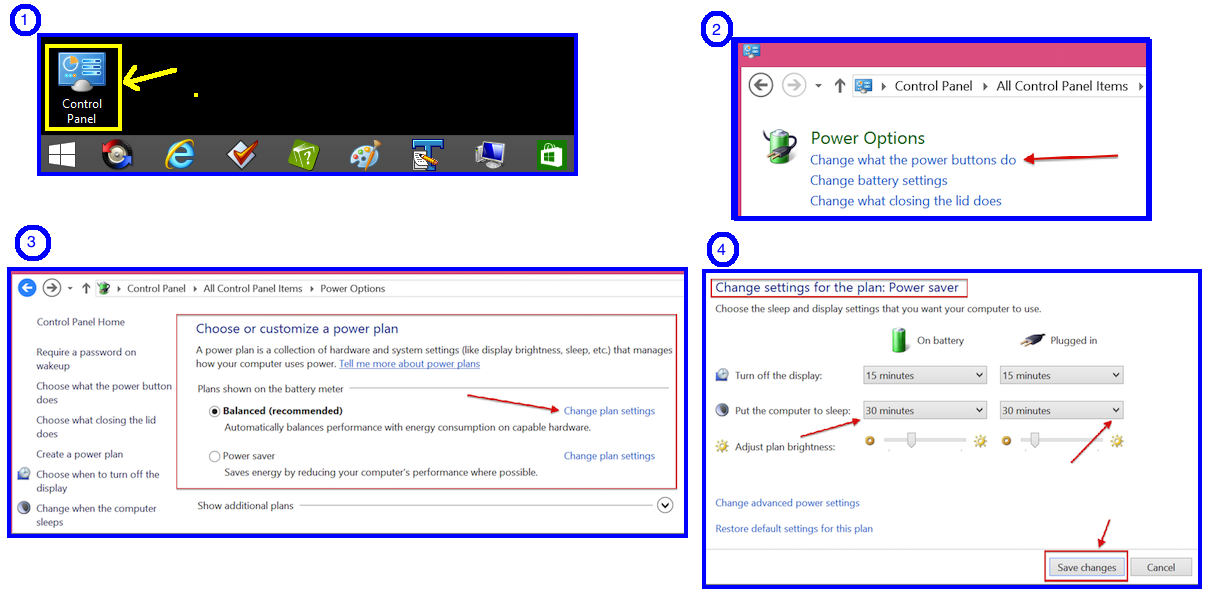
Task: Click Create a power plan in sidebar
Action: pos(80,454)
